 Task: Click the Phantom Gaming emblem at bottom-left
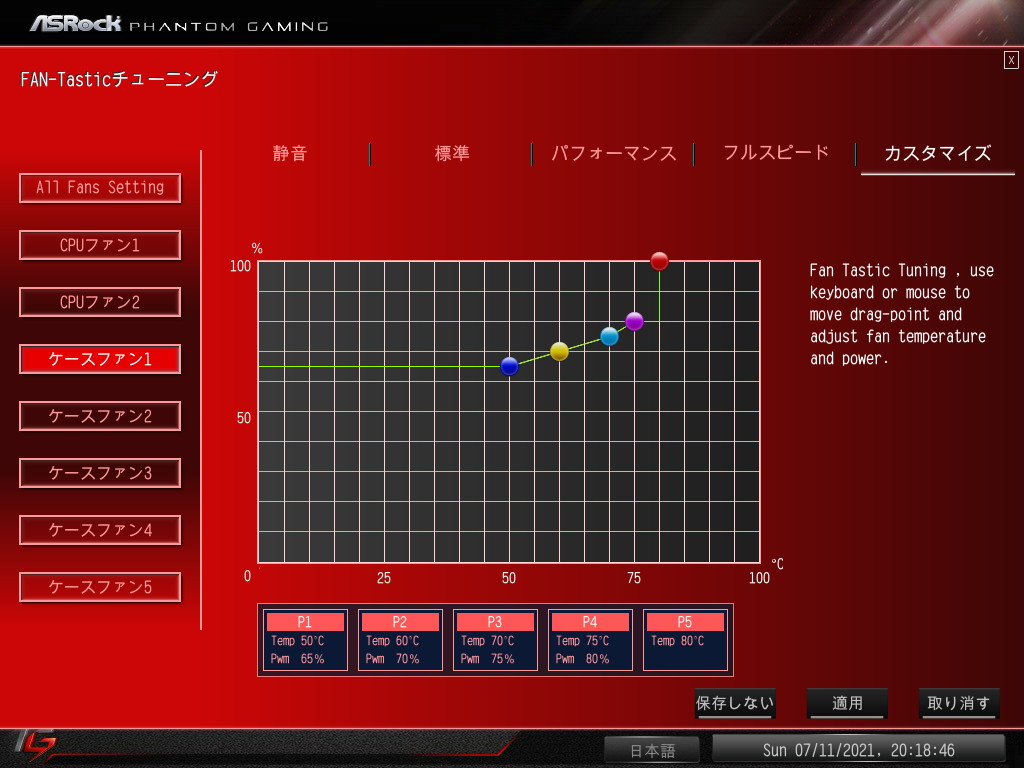tap(36, 746)
